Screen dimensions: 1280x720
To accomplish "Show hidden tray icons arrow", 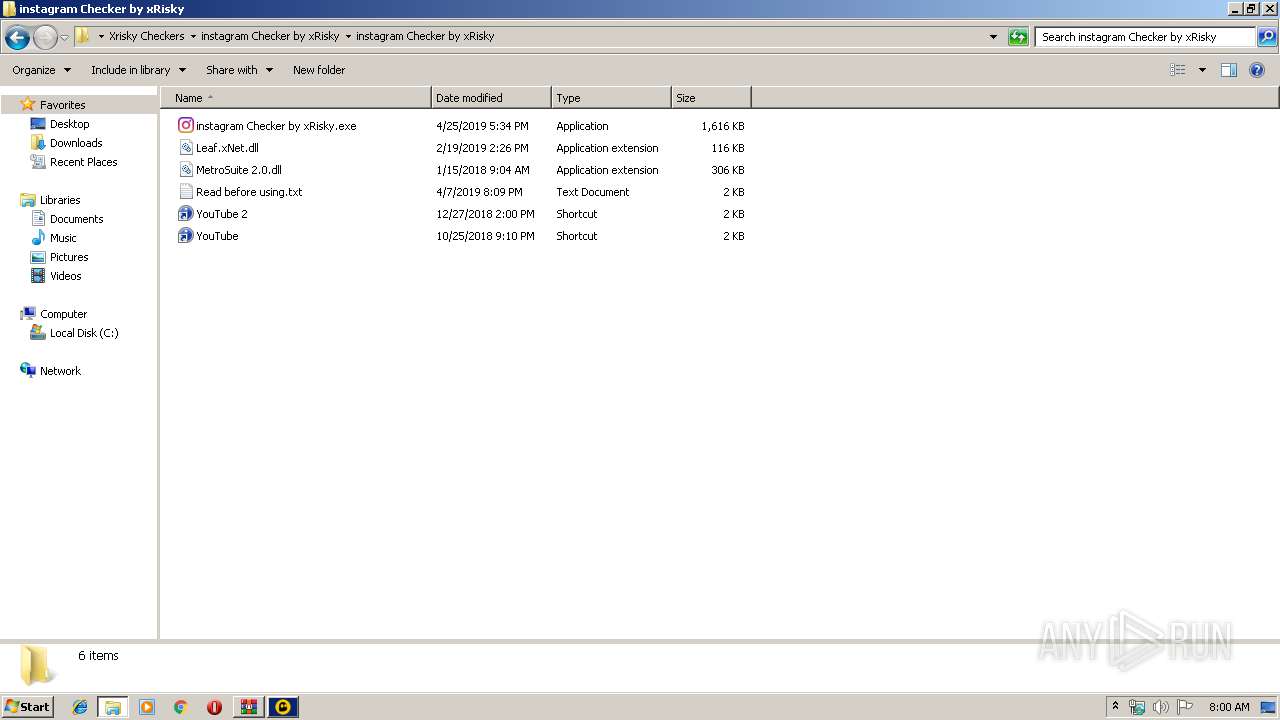I will pyautogui.click(x=1116, y=707).
